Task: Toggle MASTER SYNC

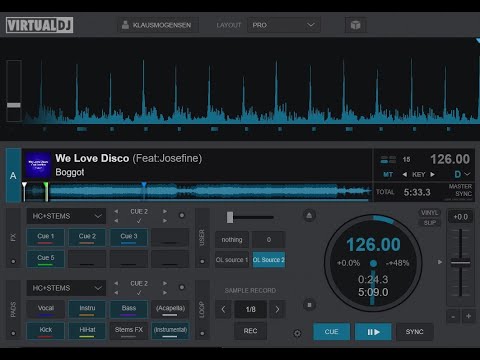Action: pos(460,190)
